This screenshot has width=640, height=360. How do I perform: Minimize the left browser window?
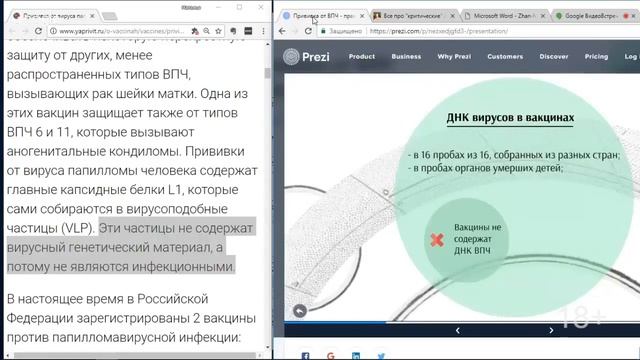pos(218,7)
